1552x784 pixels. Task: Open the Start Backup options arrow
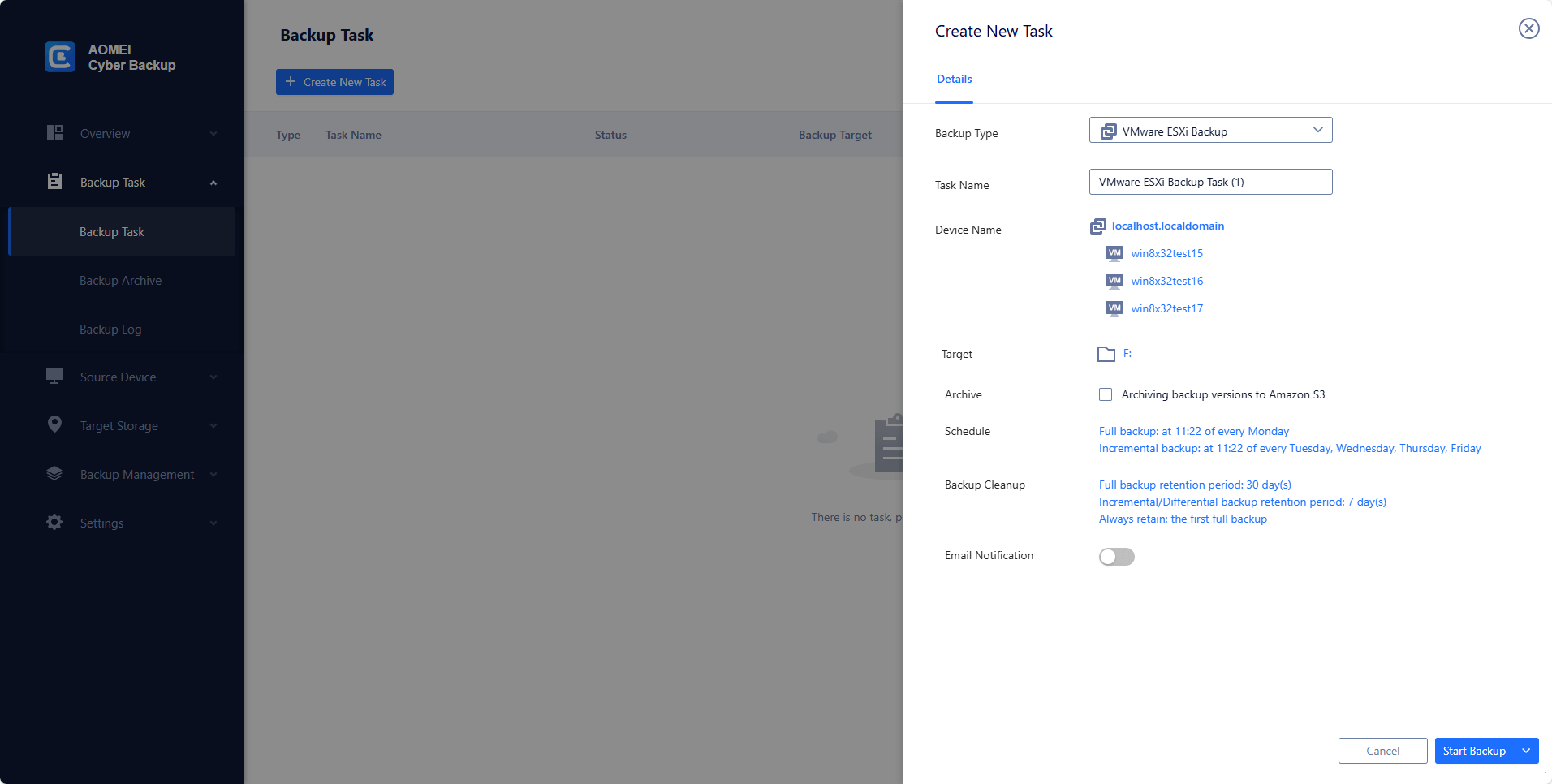click(x=1526, y=751)
